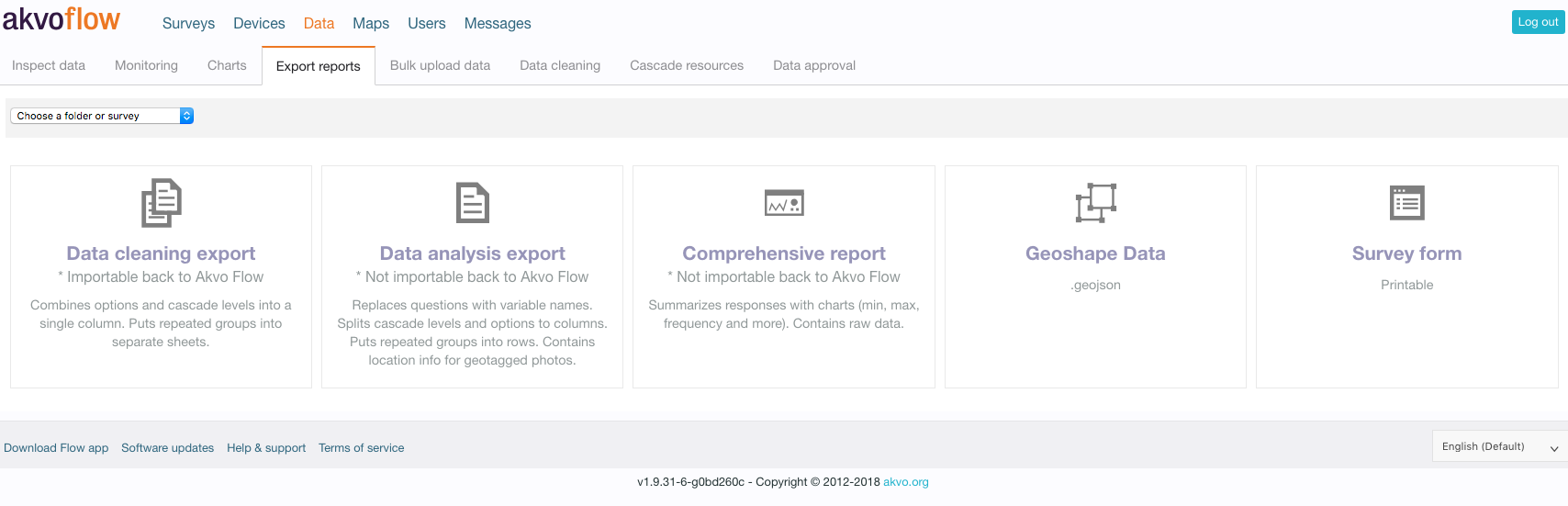Click '* Importable back to Akvo Flow' note

click(x=161, y=277)
